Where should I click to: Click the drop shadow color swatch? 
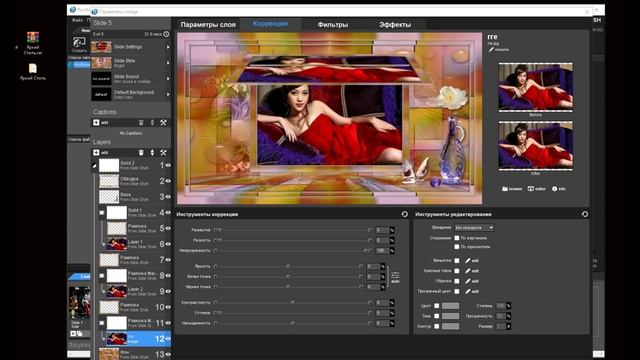coord(451,316)
